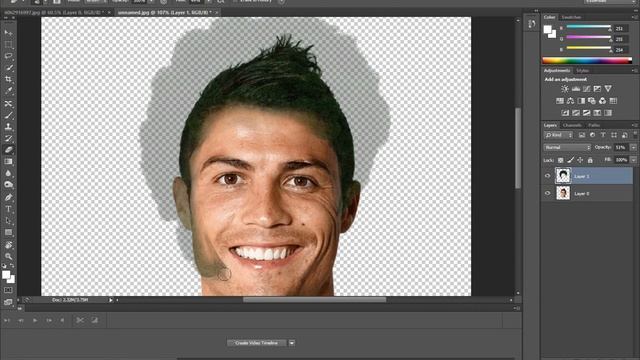The width and height of the screenshot is (640, 360).
Task: Select the History Brush tool
Action: (8, 139)
